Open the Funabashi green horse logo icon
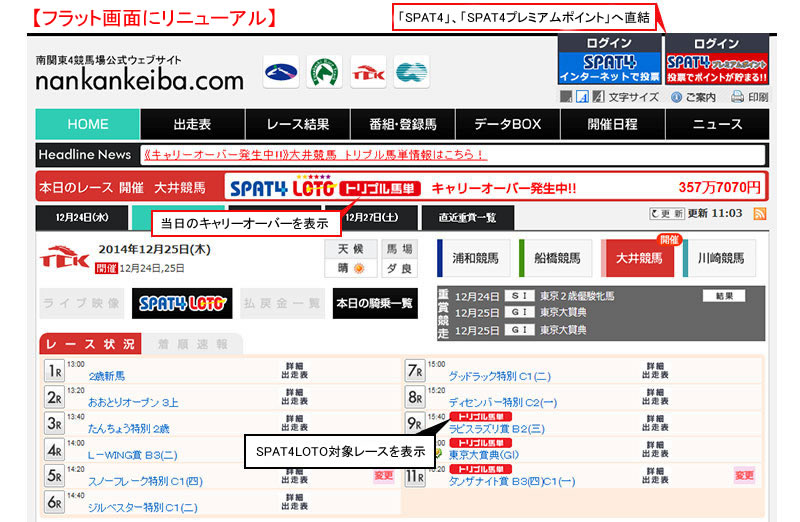Screen dimensions: 800x522 pyautogui.click(x=324, y=72)
